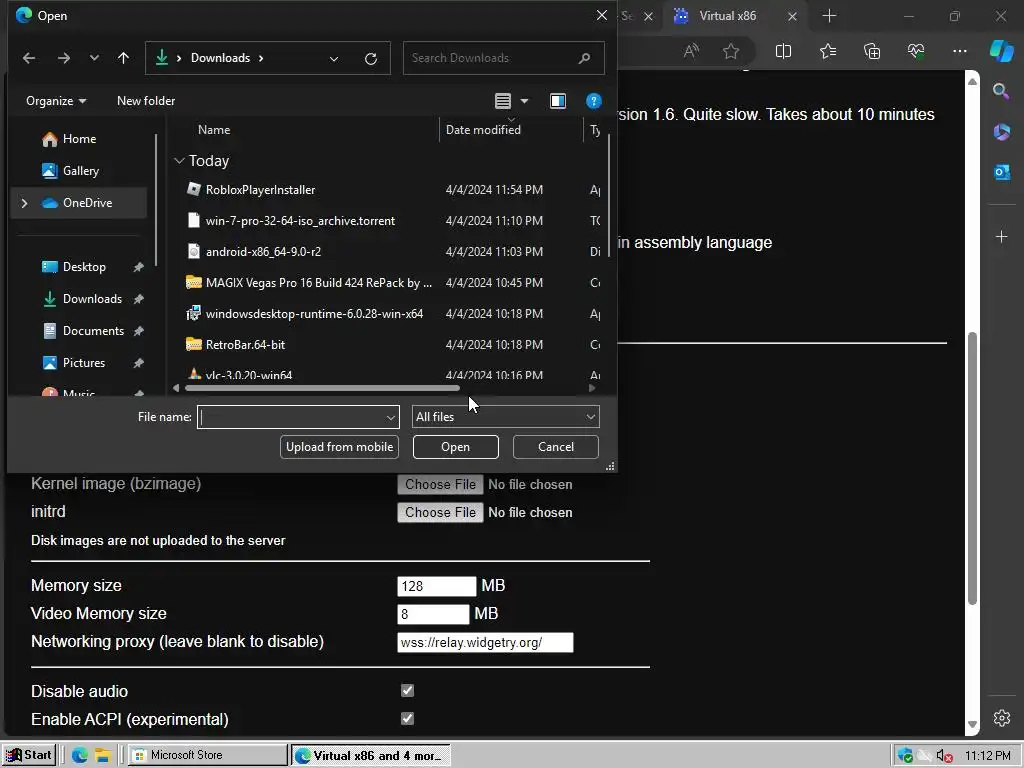The width and height of the screenshot is (1024, 768).
Task: Expand the File name history dropdown
Action: click(391, 417)
